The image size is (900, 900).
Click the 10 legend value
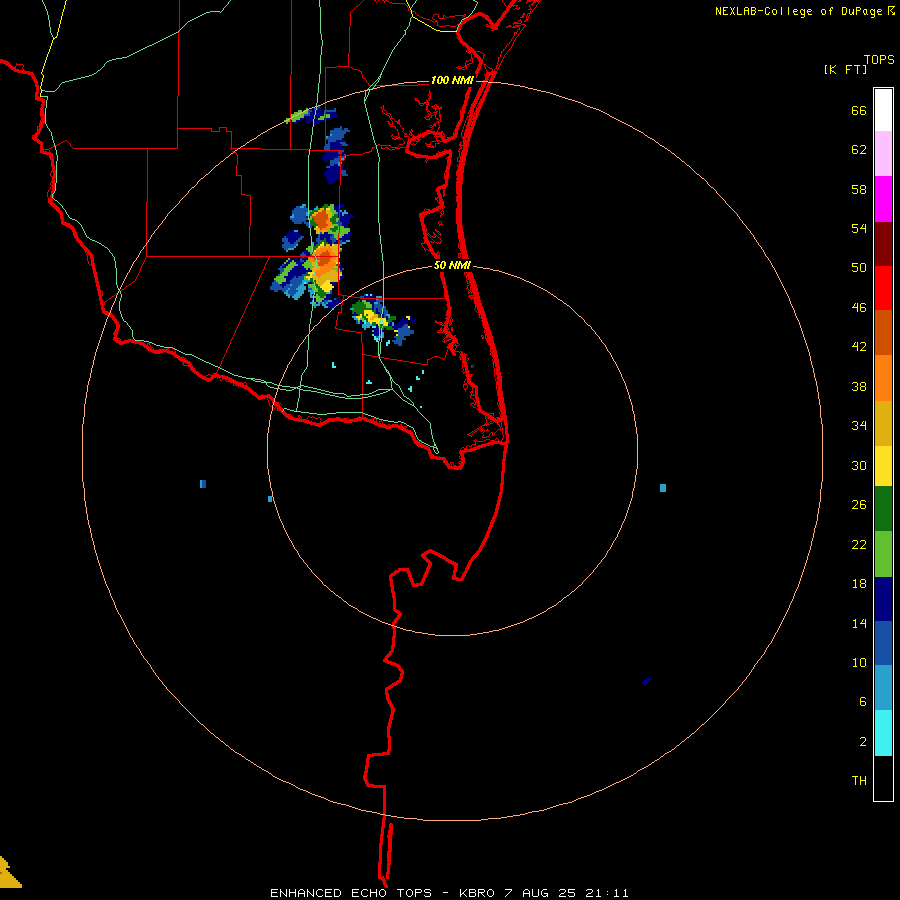[x=859, y=662]
